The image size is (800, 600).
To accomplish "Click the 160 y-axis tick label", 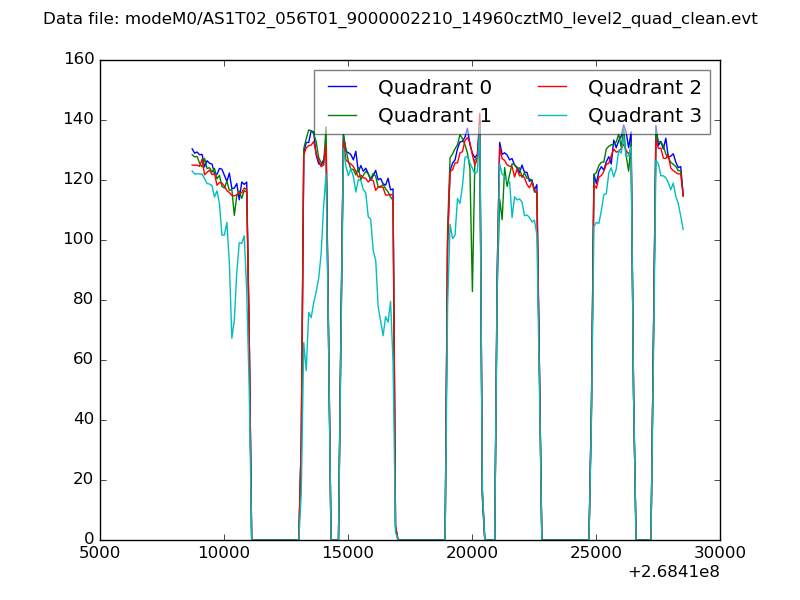I will pos(78,60).
